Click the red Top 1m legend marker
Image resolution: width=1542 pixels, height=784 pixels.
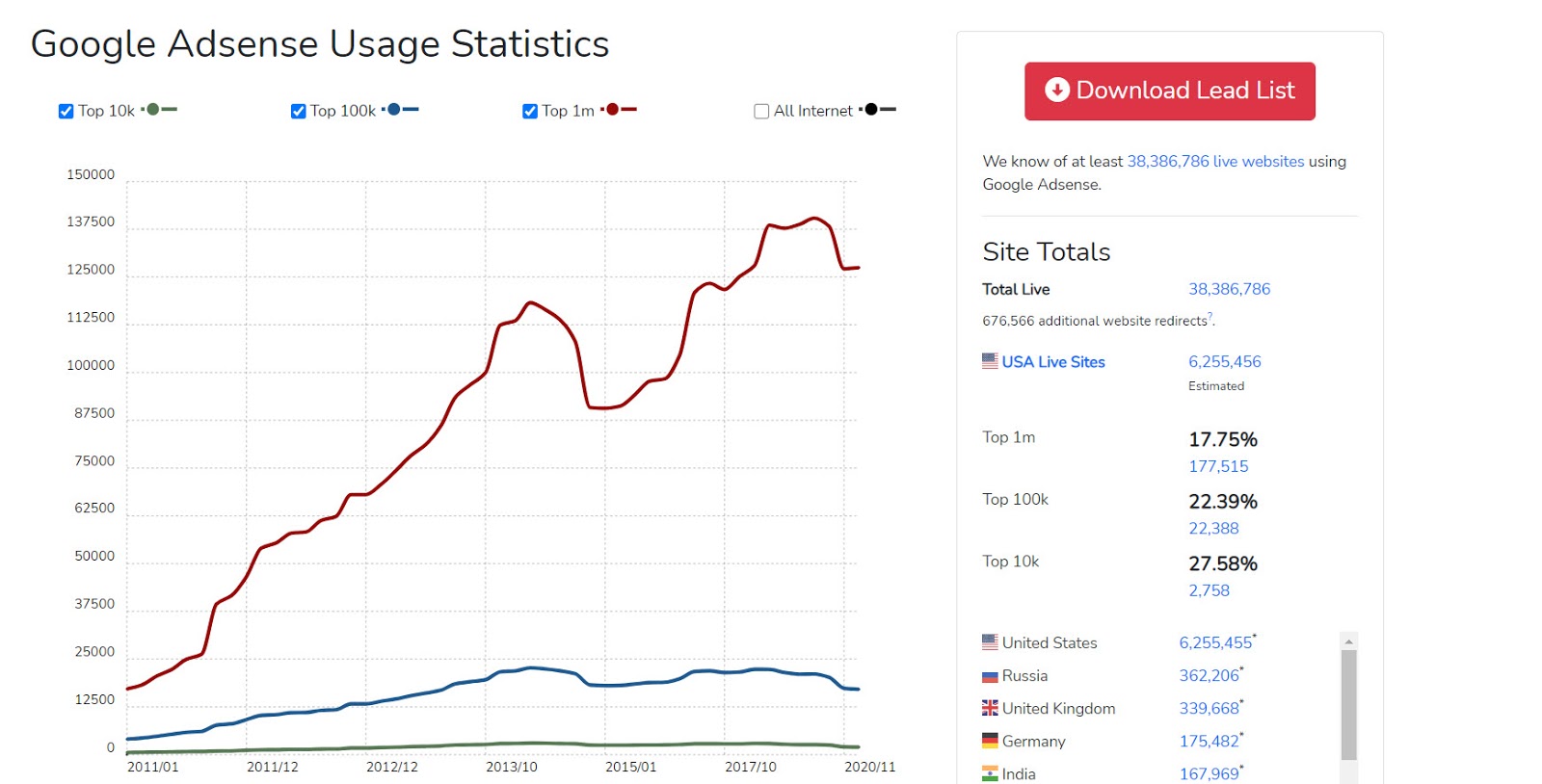click(x=619, y=110)
